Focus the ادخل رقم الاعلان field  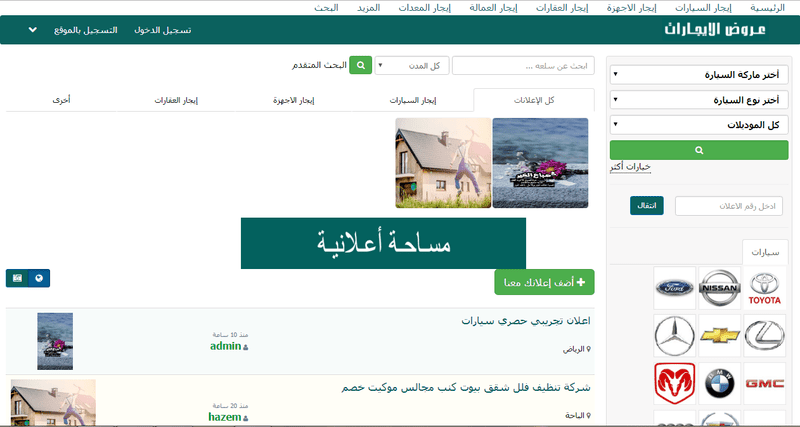pyautogui.click(x=729, y=206)
